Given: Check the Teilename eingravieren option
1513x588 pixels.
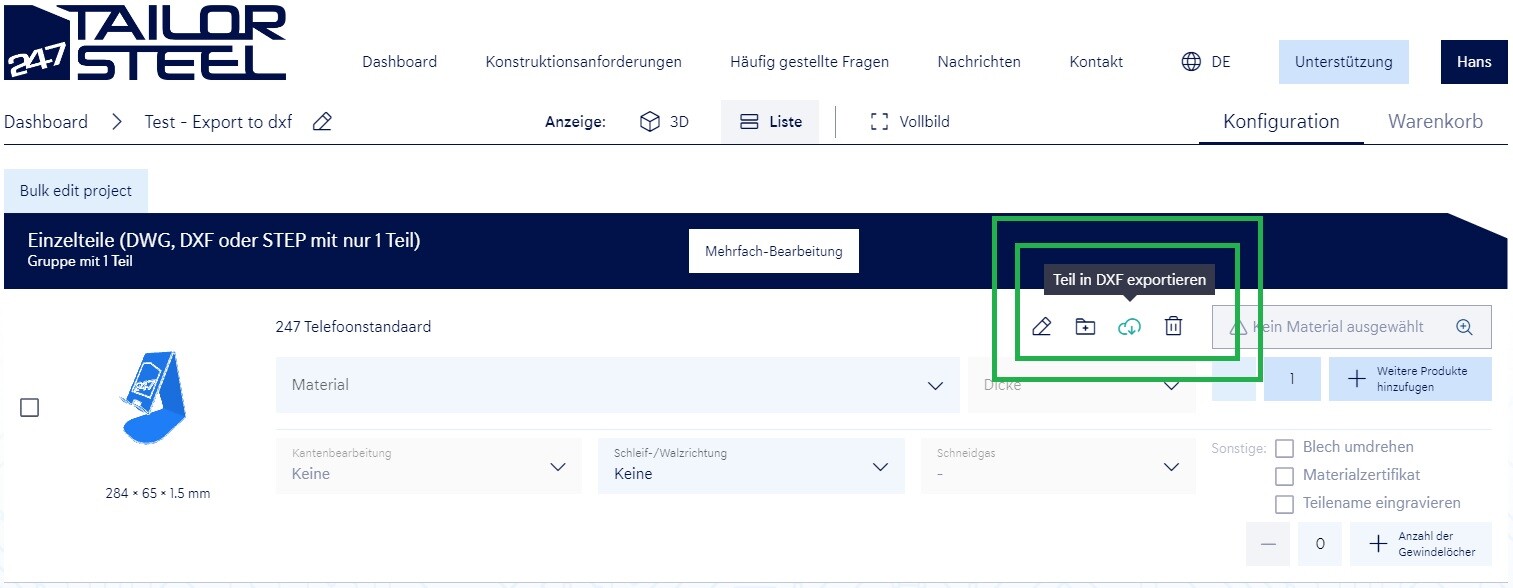Looking at the screenshot, I should [x=1285, y=504].
